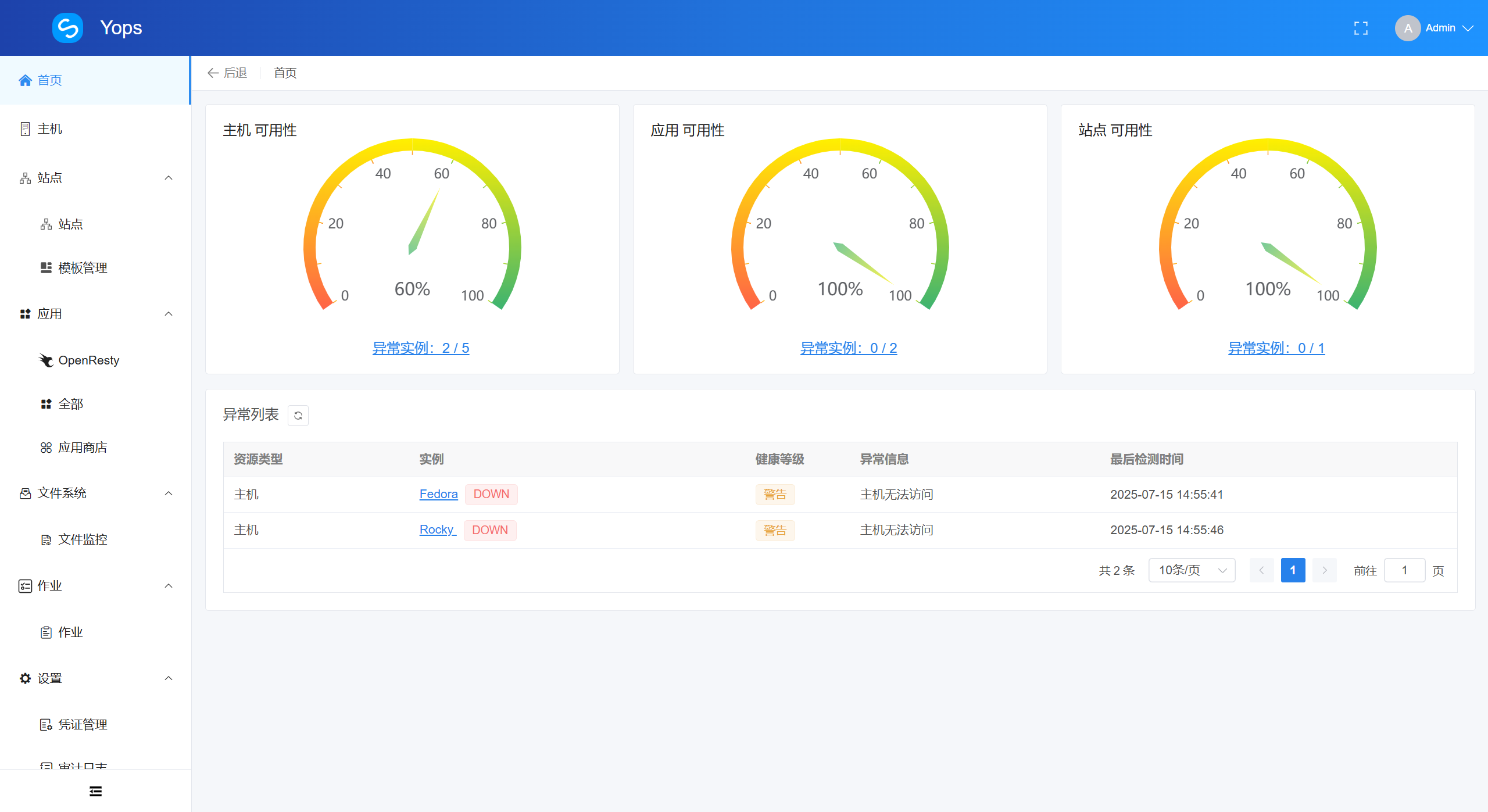
Task: Click the Admin avatar icon
Action: pos(1407,28)
